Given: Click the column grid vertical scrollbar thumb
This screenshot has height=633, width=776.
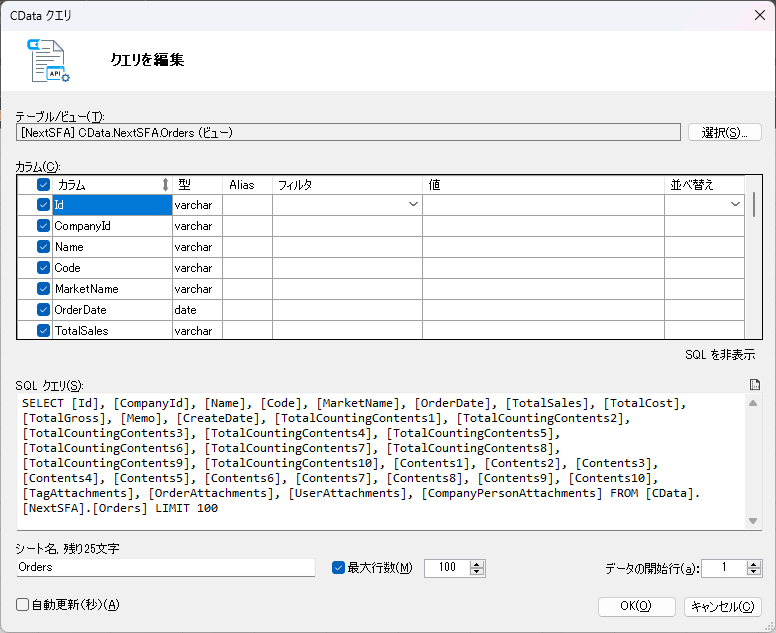Looking at the screenshot, I should (x=754, y=204).
